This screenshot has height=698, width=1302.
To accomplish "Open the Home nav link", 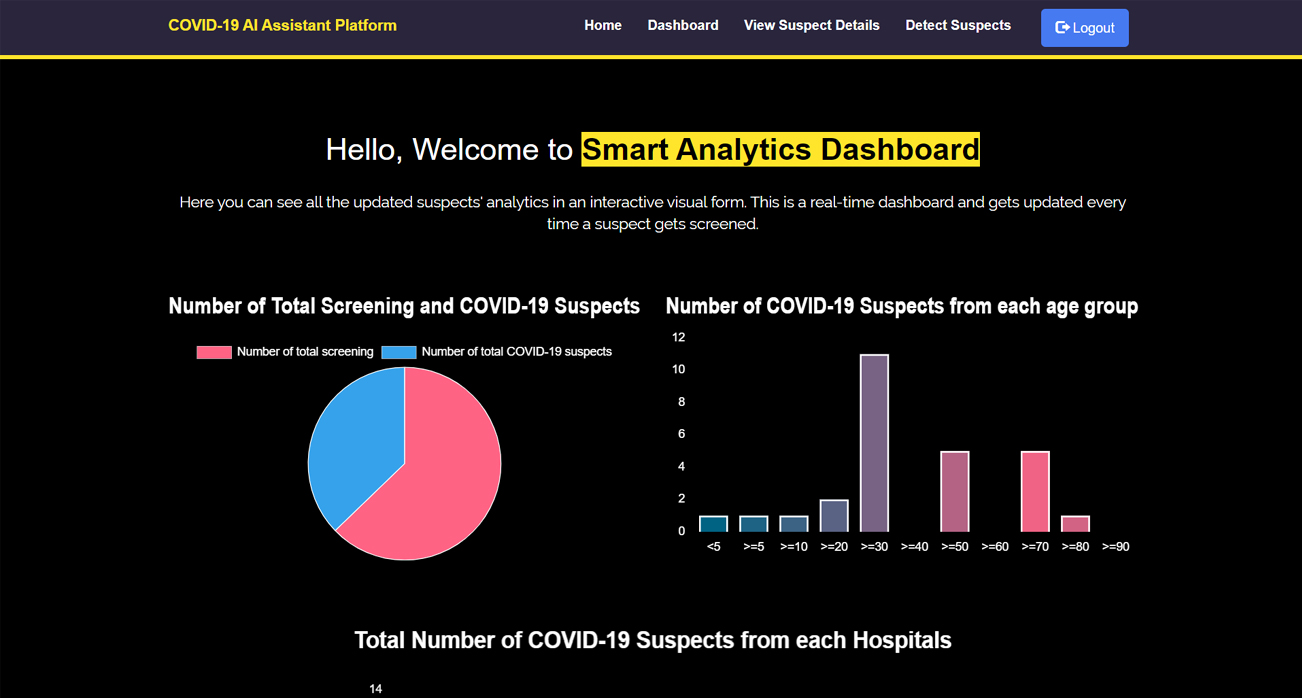I will (x=603, y=25).
